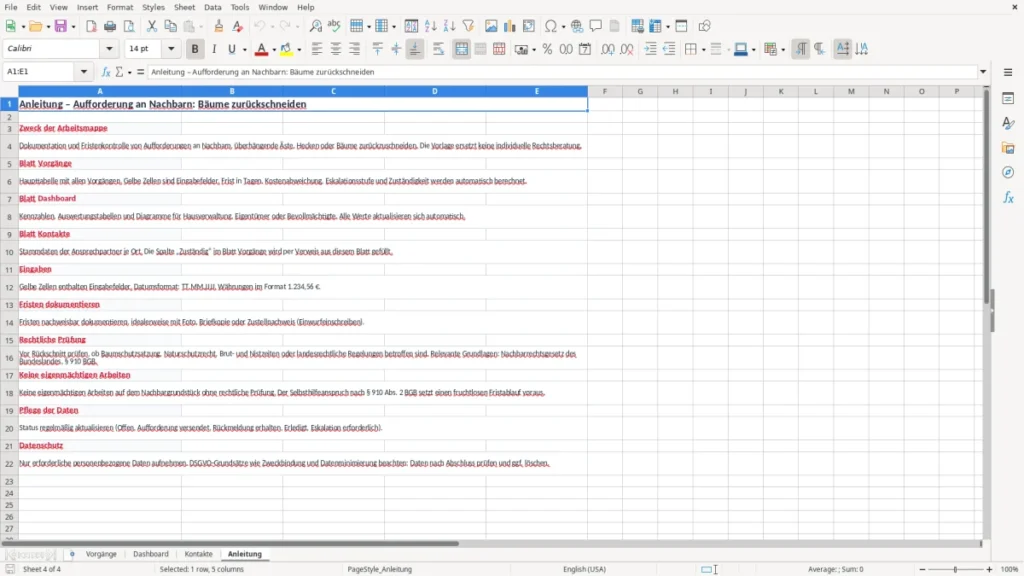This screenshot has width=1024, height=576.
Task: Open Name Box dropdown arrow
Action: point(84,72)
